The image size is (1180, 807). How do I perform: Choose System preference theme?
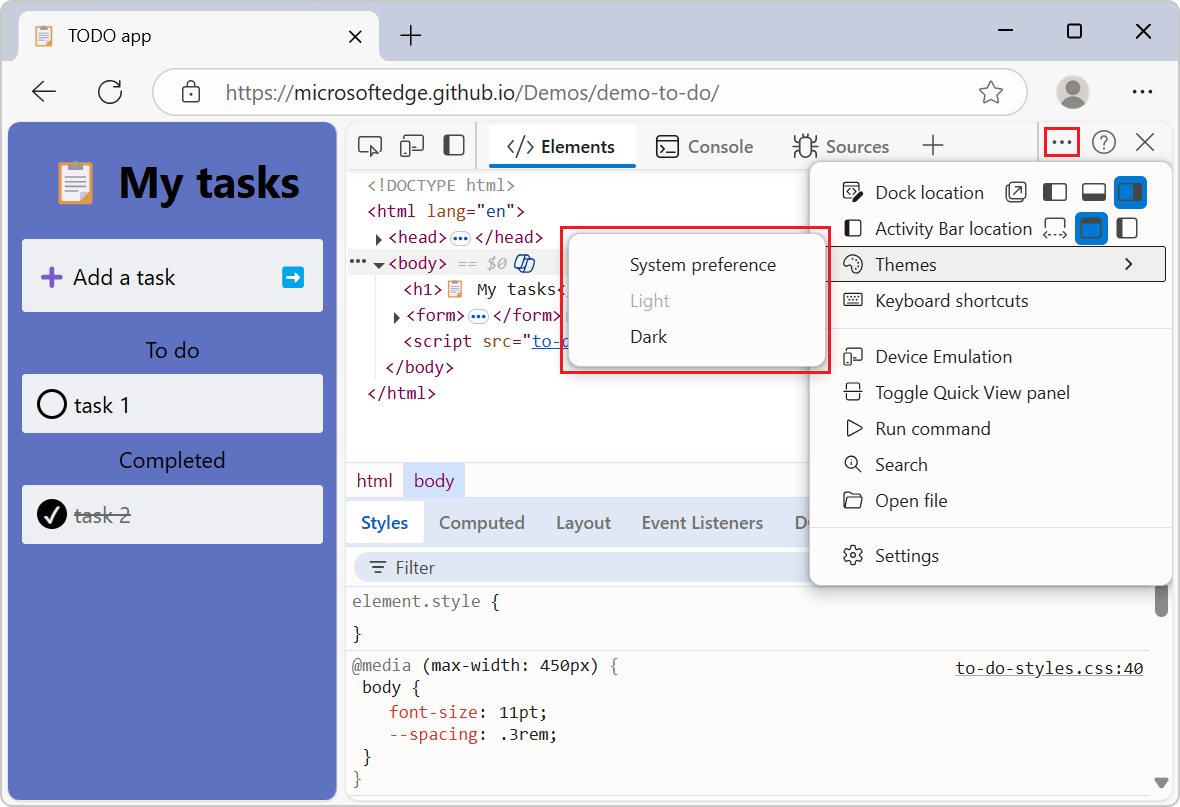[702, 265]
